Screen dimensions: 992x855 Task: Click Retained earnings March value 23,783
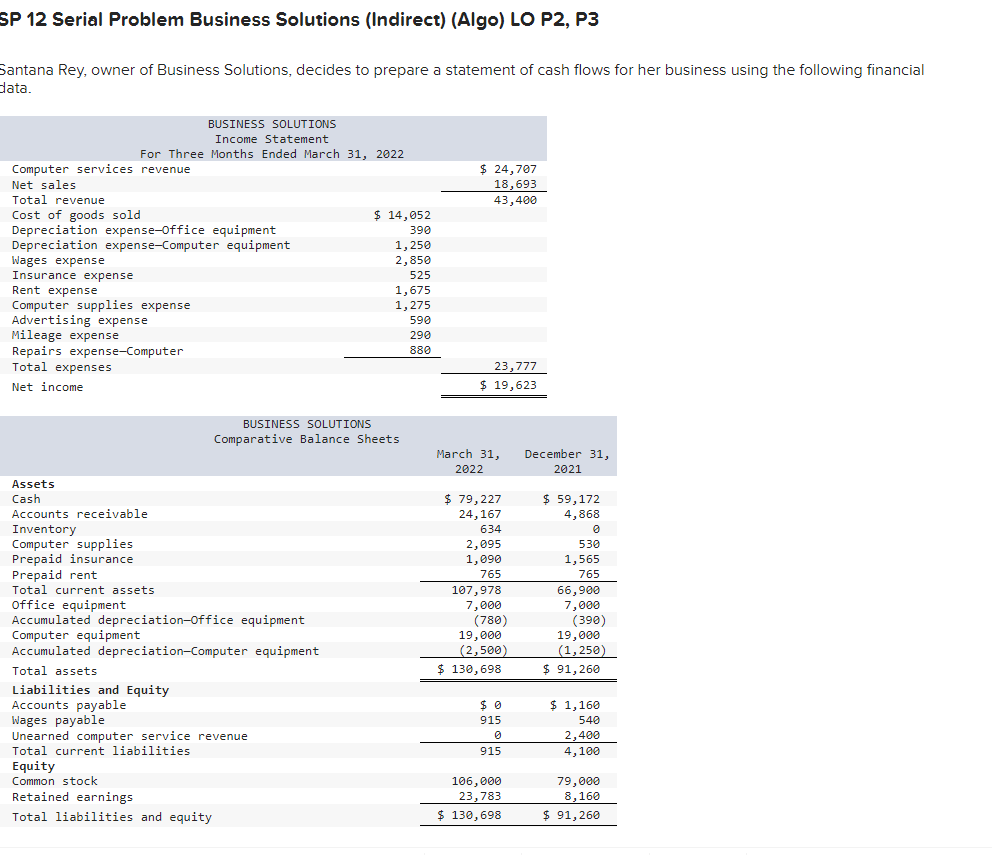click(480, 797)
